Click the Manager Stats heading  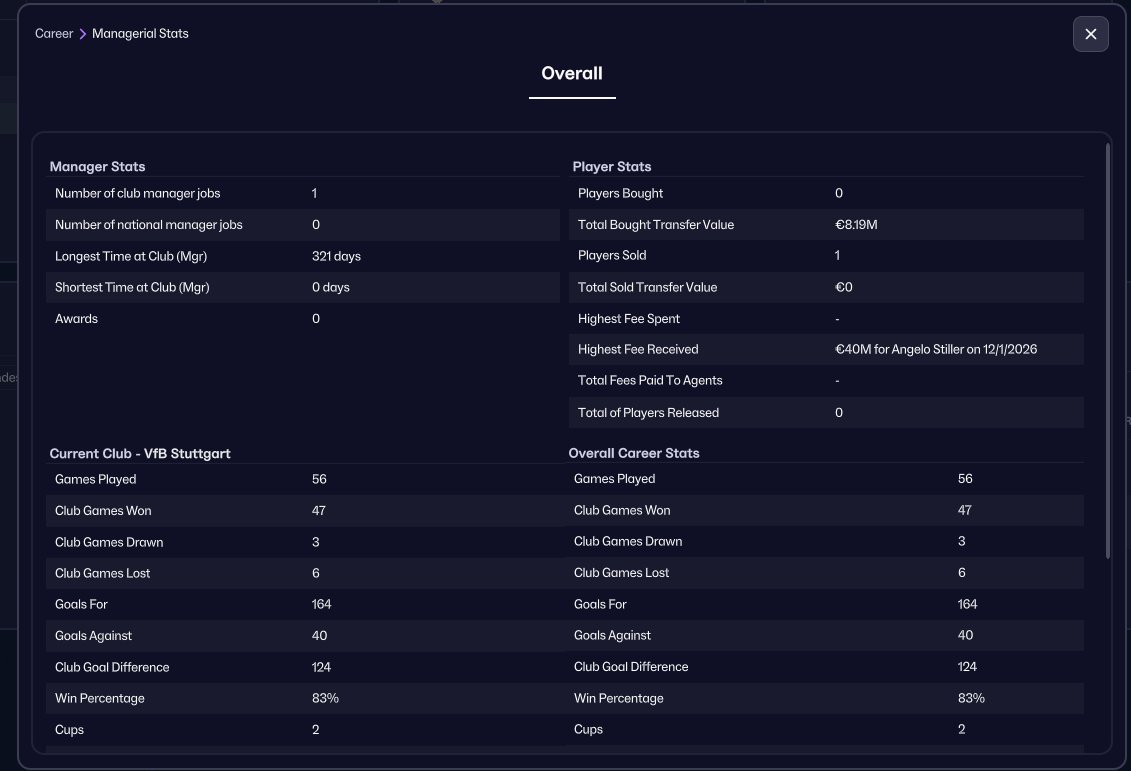point(97,167)
